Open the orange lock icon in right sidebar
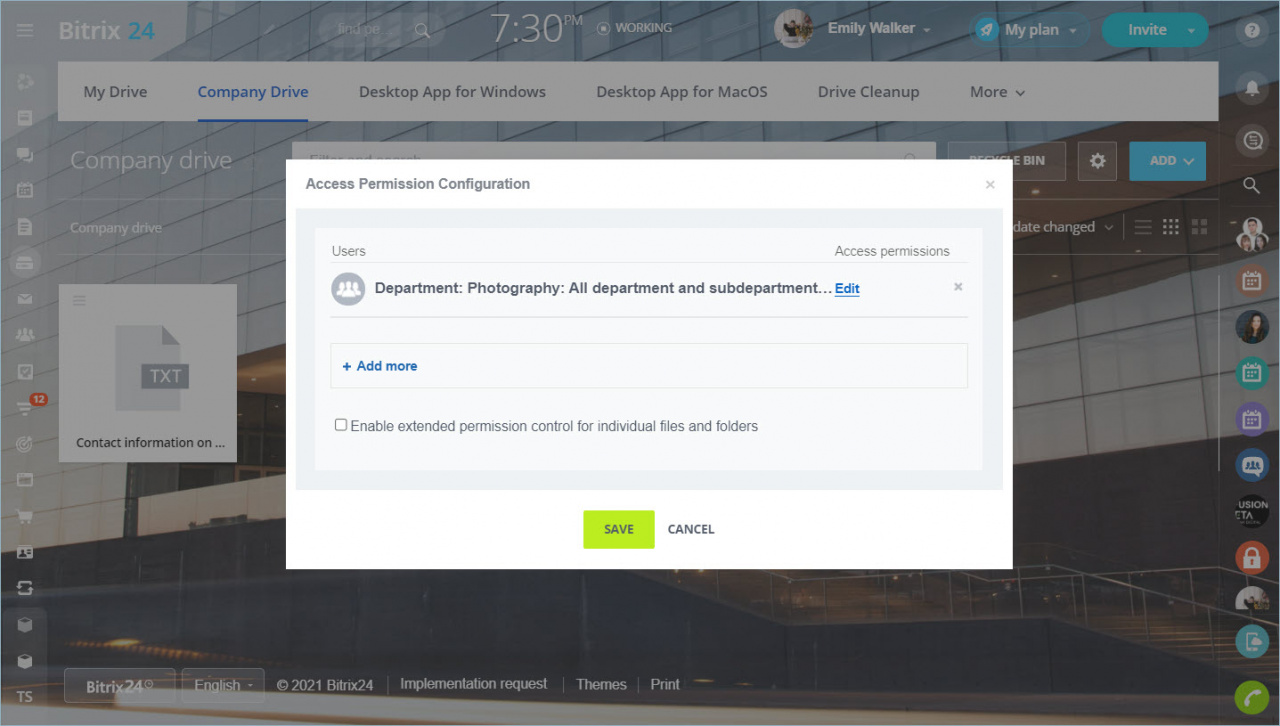Screen dimensions: 1280x726 (1252, 557)
